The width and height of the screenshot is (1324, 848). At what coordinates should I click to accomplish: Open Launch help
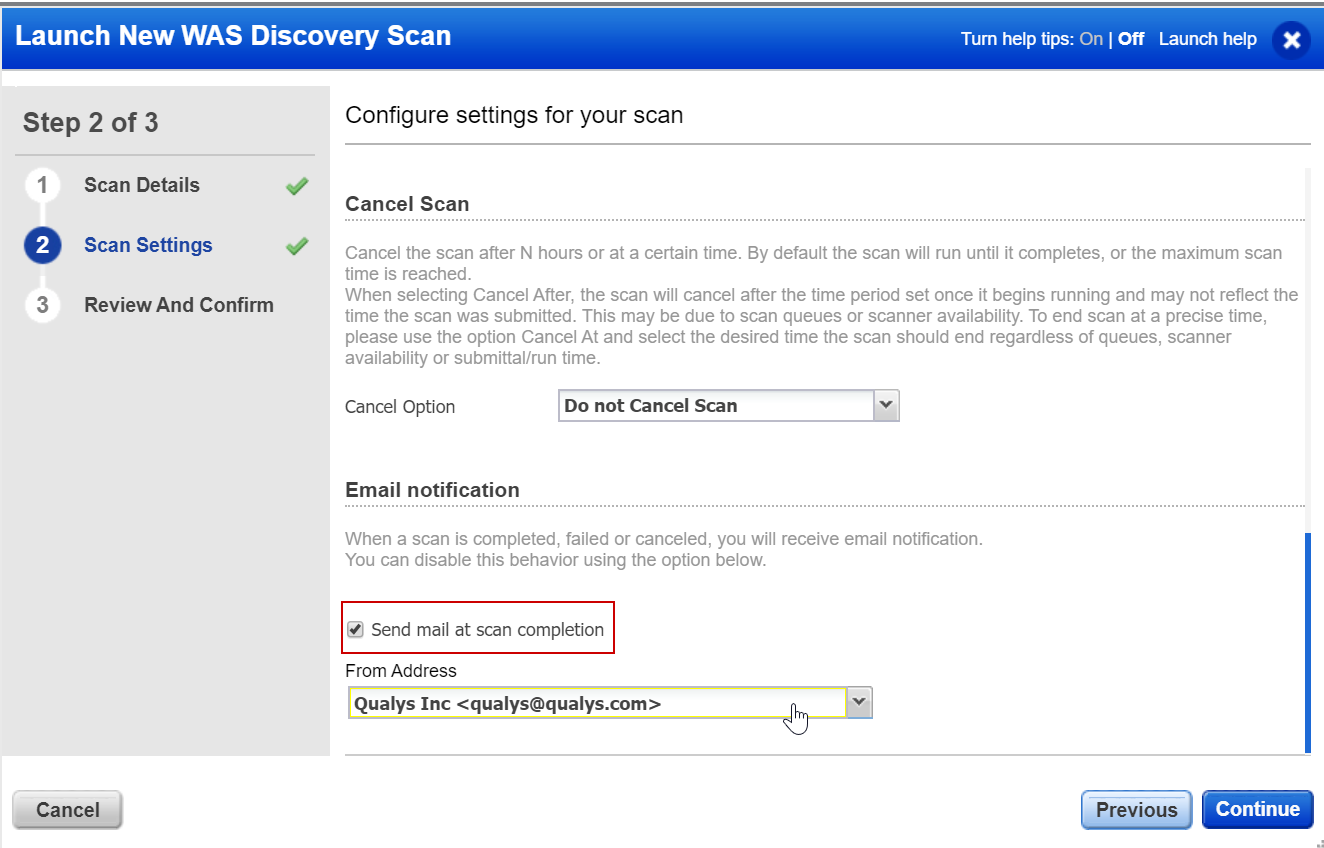[1207, 39]
